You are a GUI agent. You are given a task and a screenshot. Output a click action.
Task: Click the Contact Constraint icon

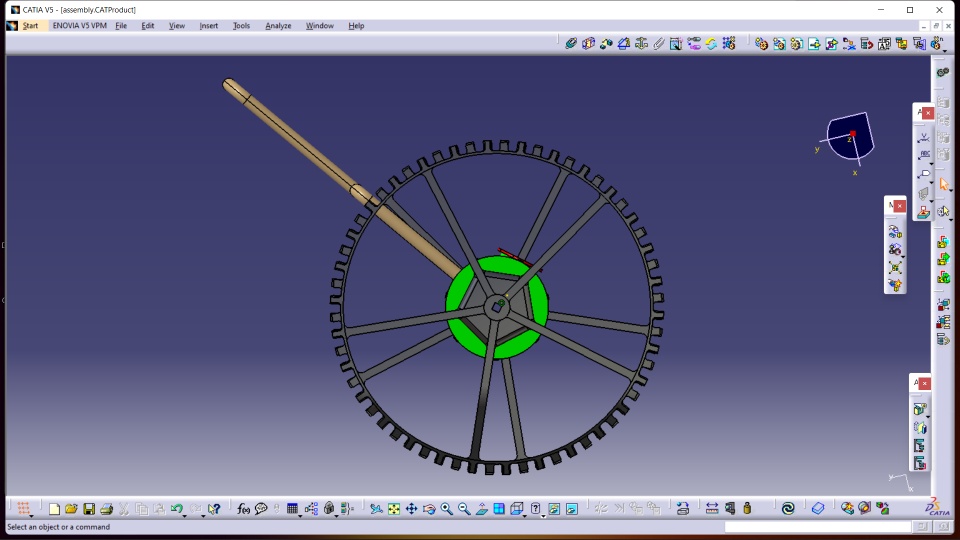click(x=588, y=43)
